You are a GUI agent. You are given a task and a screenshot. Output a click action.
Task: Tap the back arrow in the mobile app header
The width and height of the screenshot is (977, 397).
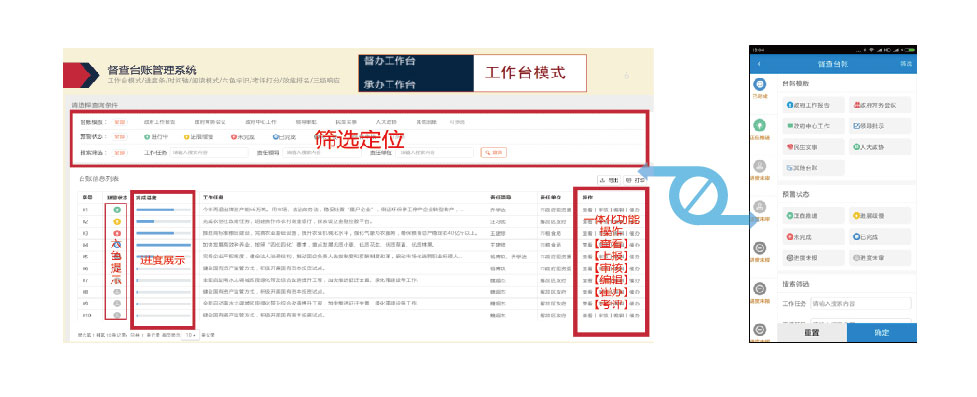[759, 64]
